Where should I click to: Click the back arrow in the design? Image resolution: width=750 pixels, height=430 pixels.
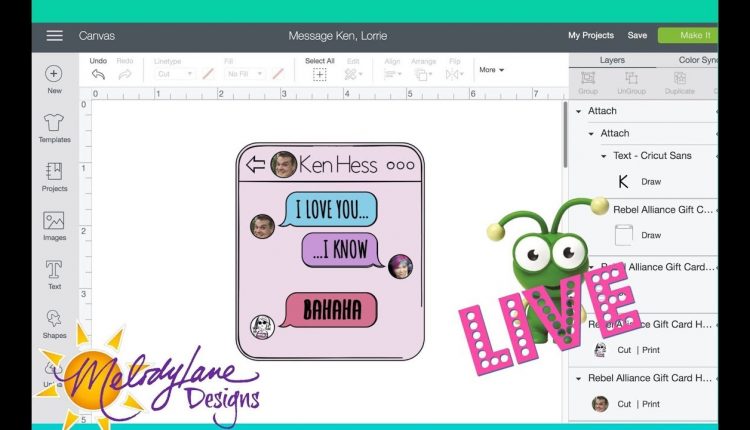[x=255, y=165]
